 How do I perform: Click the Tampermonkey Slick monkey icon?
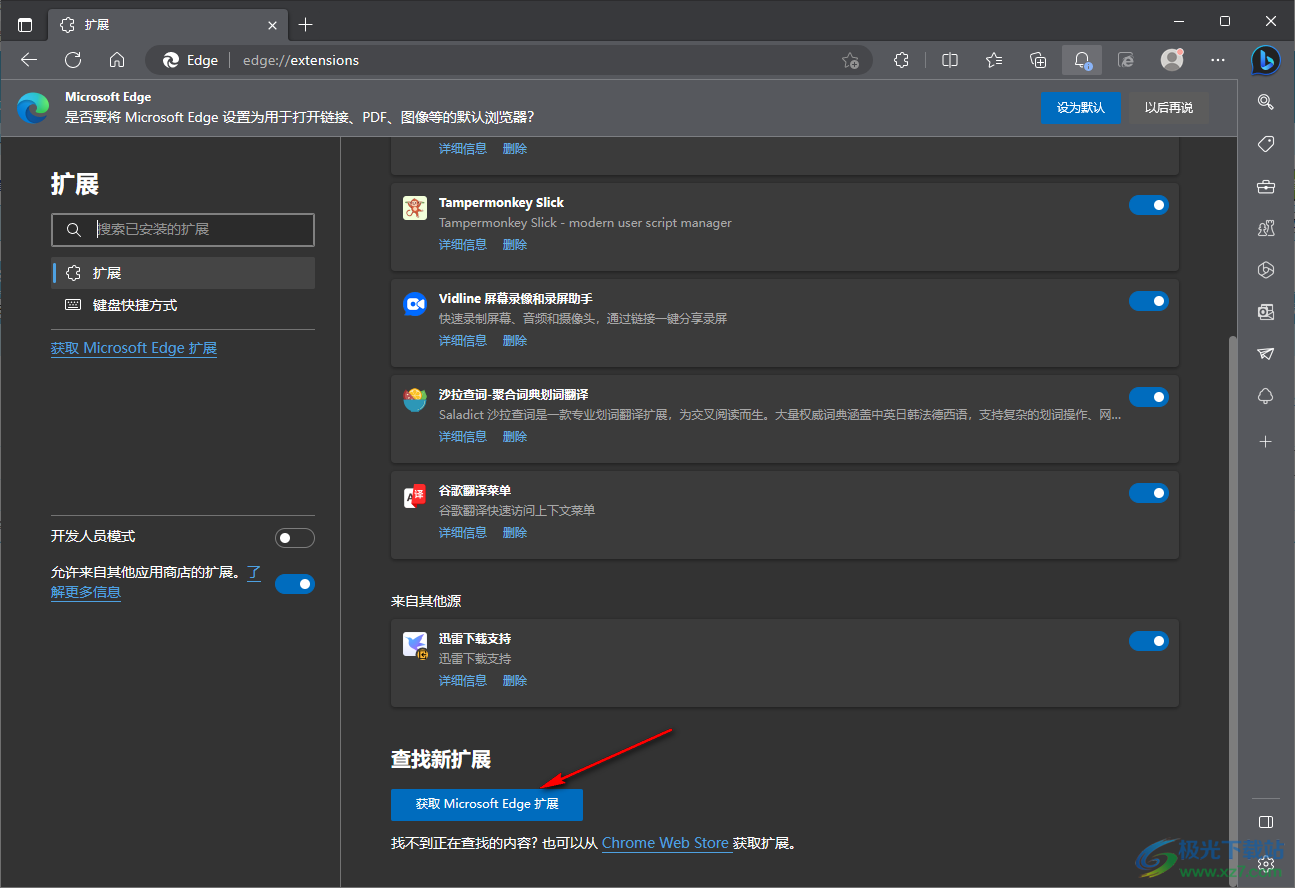[415, 207]
